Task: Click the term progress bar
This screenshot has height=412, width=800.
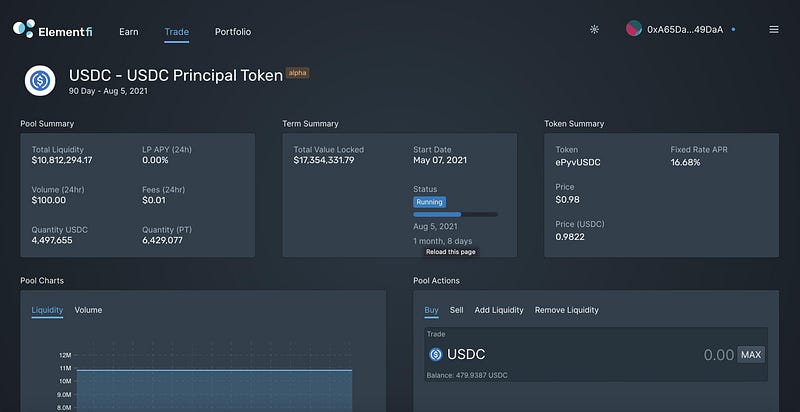Action: pyautogui.click(x=456, y=215)
